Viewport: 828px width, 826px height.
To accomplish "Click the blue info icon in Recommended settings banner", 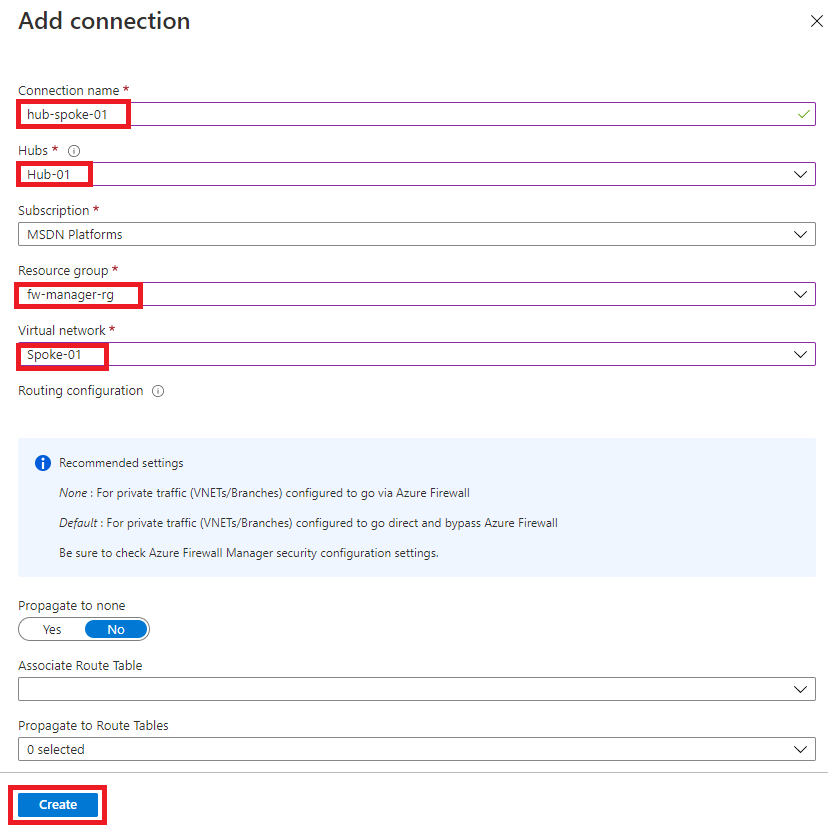I will (41, 463).
